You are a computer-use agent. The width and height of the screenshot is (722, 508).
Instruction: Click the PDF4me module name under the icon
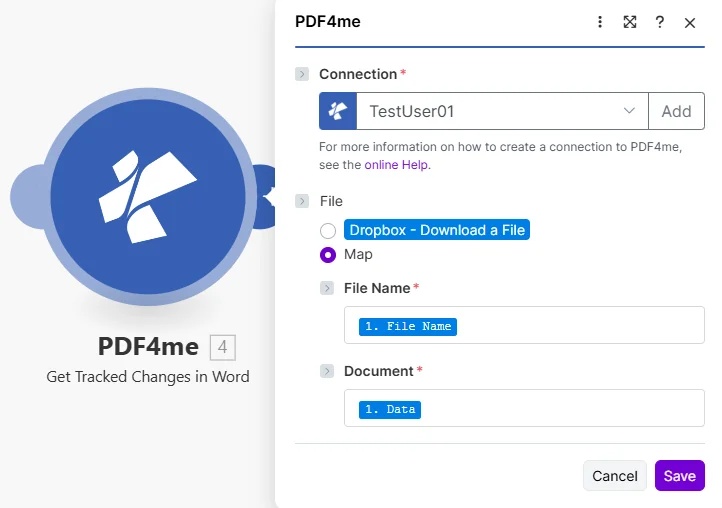coord(148,346)
